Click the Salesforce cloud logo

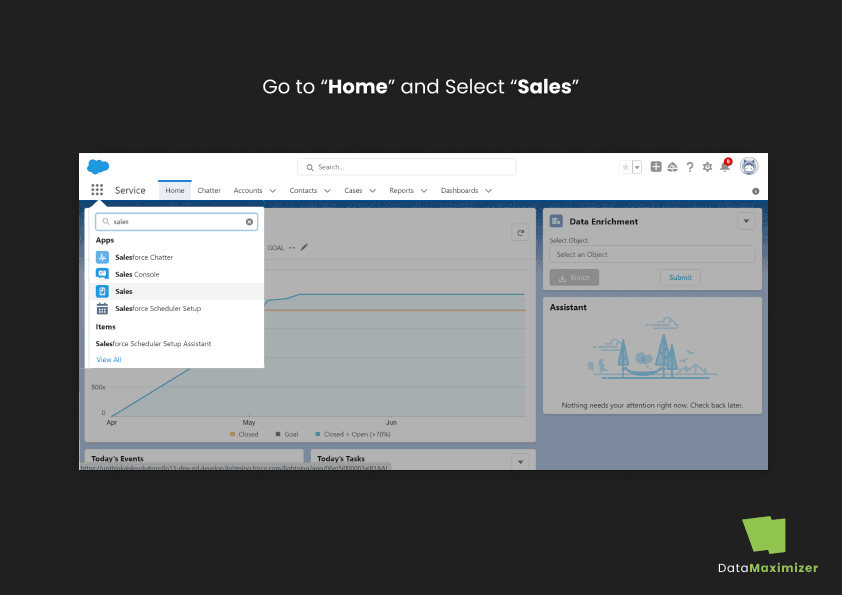tap(98, 166)
